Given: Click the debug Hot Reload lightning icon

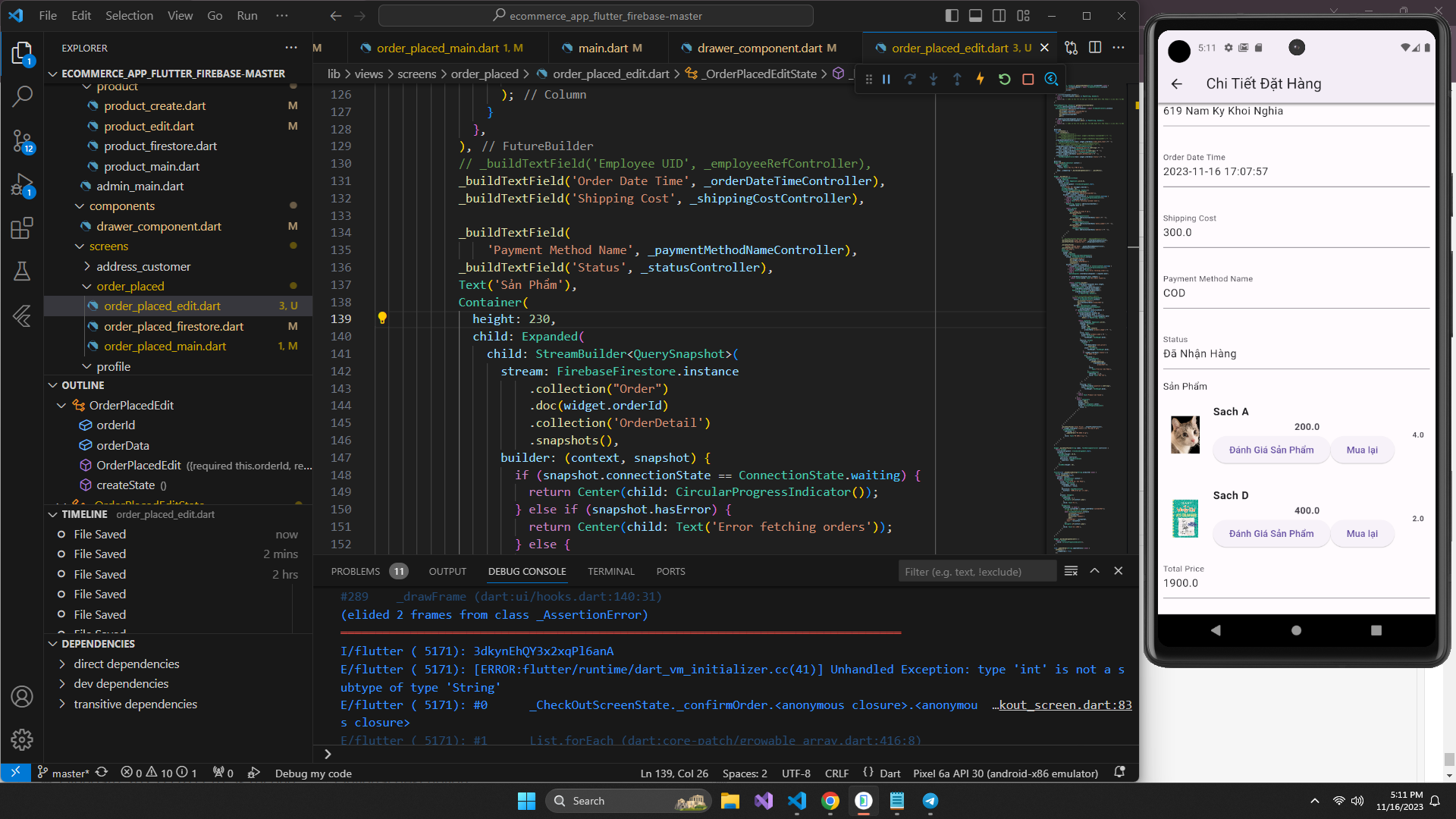Looking at the screenshot, I should 980,79.
